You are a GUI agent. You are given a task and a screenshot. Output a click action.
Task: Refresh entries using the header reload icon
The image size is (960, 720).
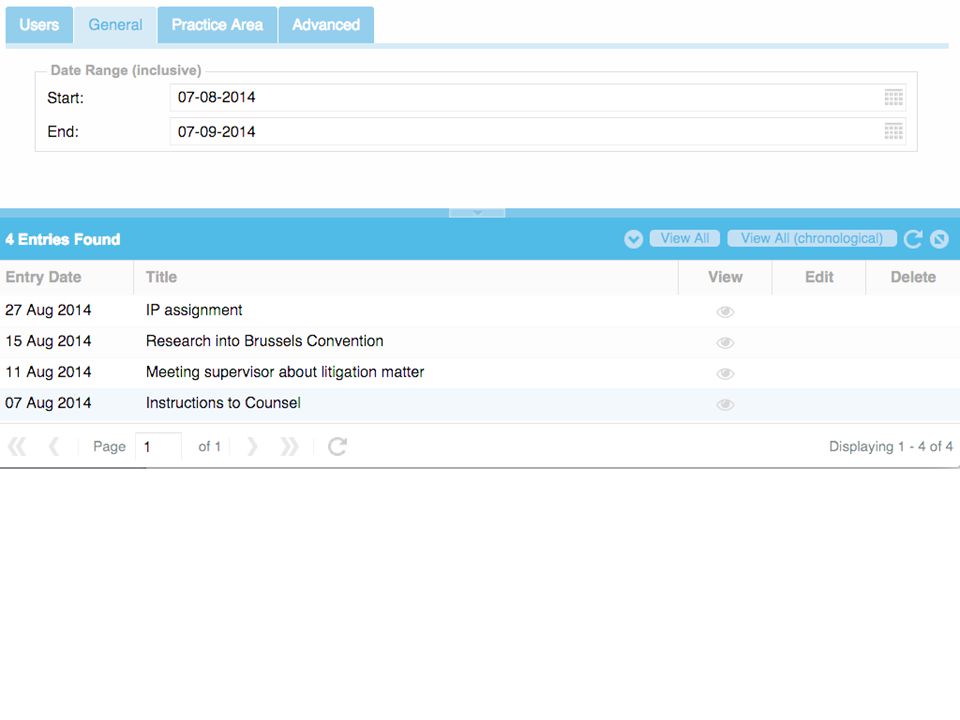click(x=912, y=239)
